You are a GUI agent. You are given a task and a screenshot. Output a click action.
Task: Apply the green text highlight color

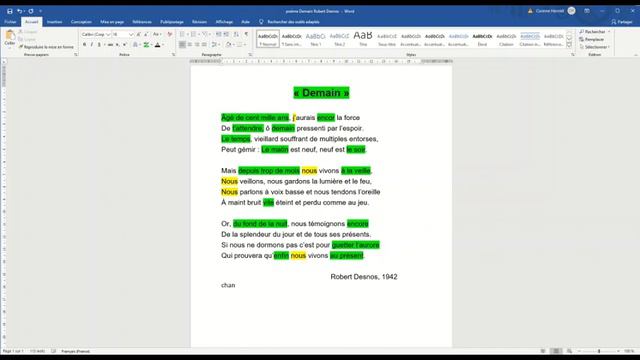point(146,44)
